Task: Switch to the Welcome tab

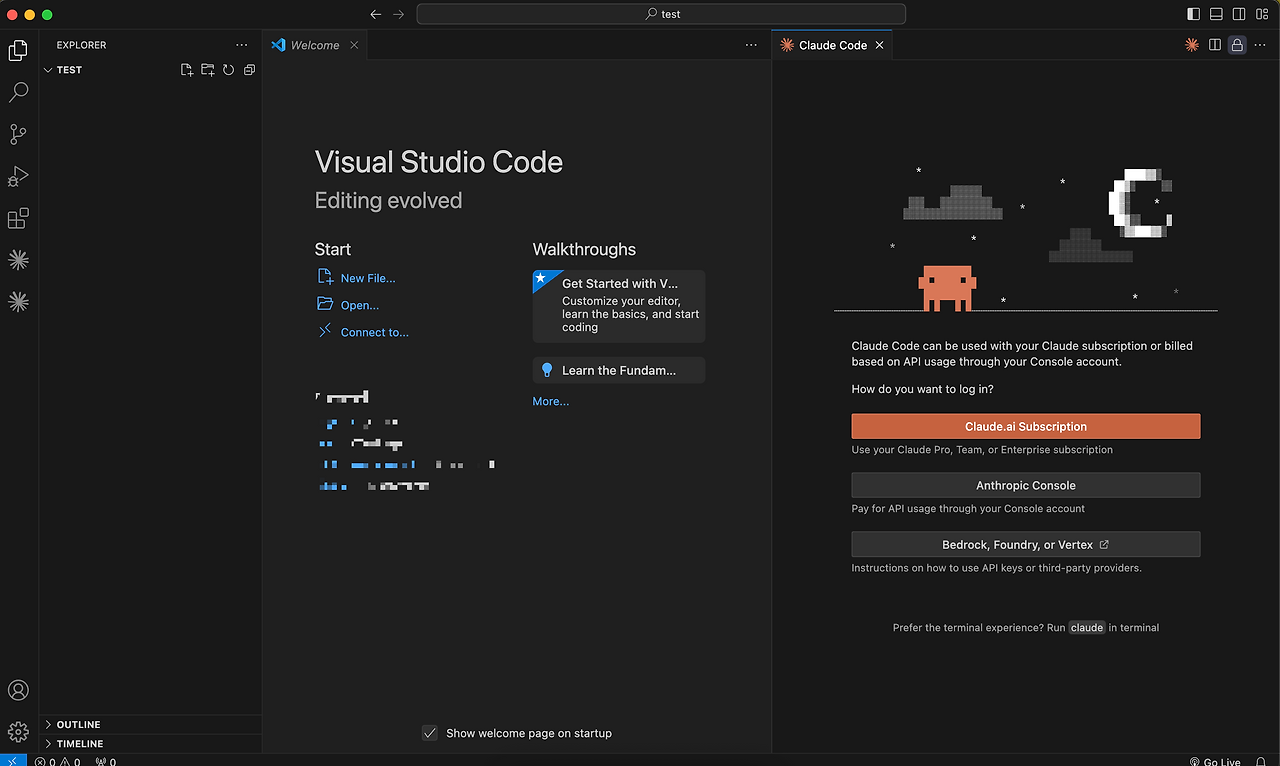Action: tap(314, 45)
